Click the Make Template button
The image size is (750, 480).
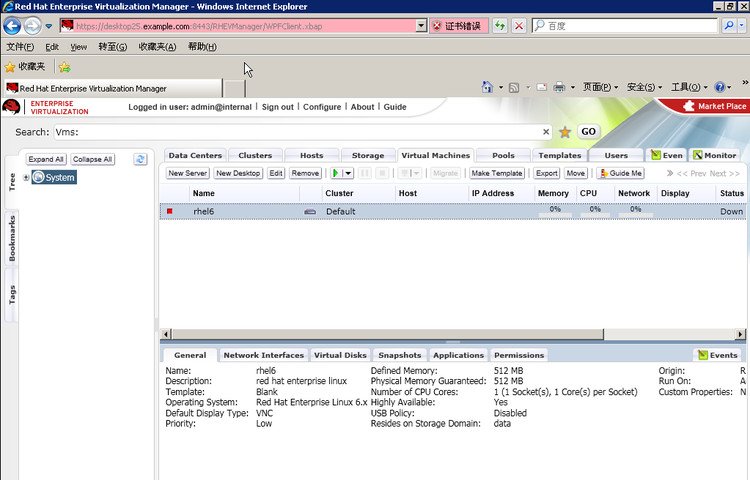tap(496, 173)
